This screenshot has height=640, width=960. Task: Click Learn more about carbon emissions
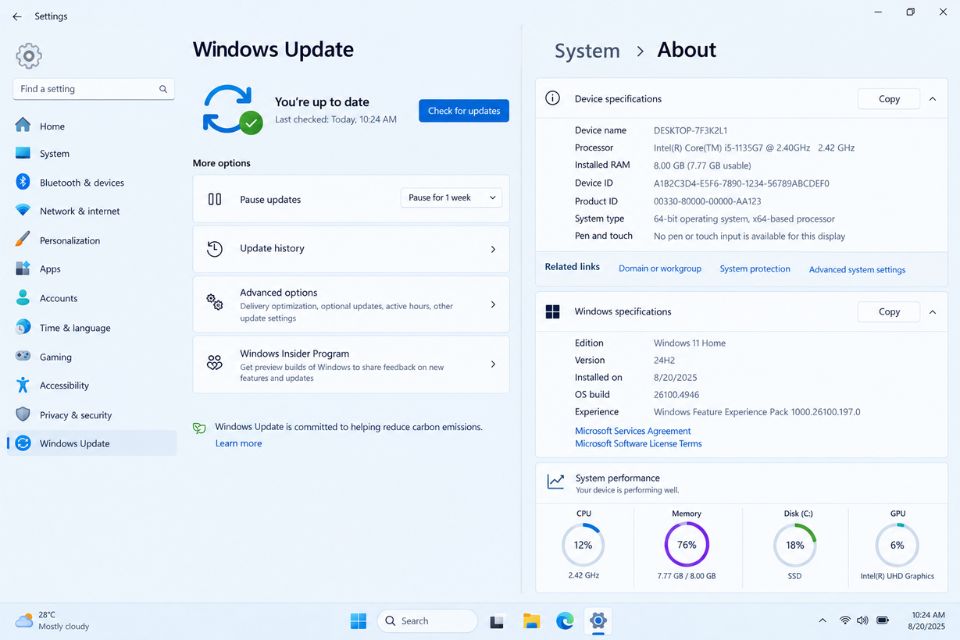pos(238,443)
